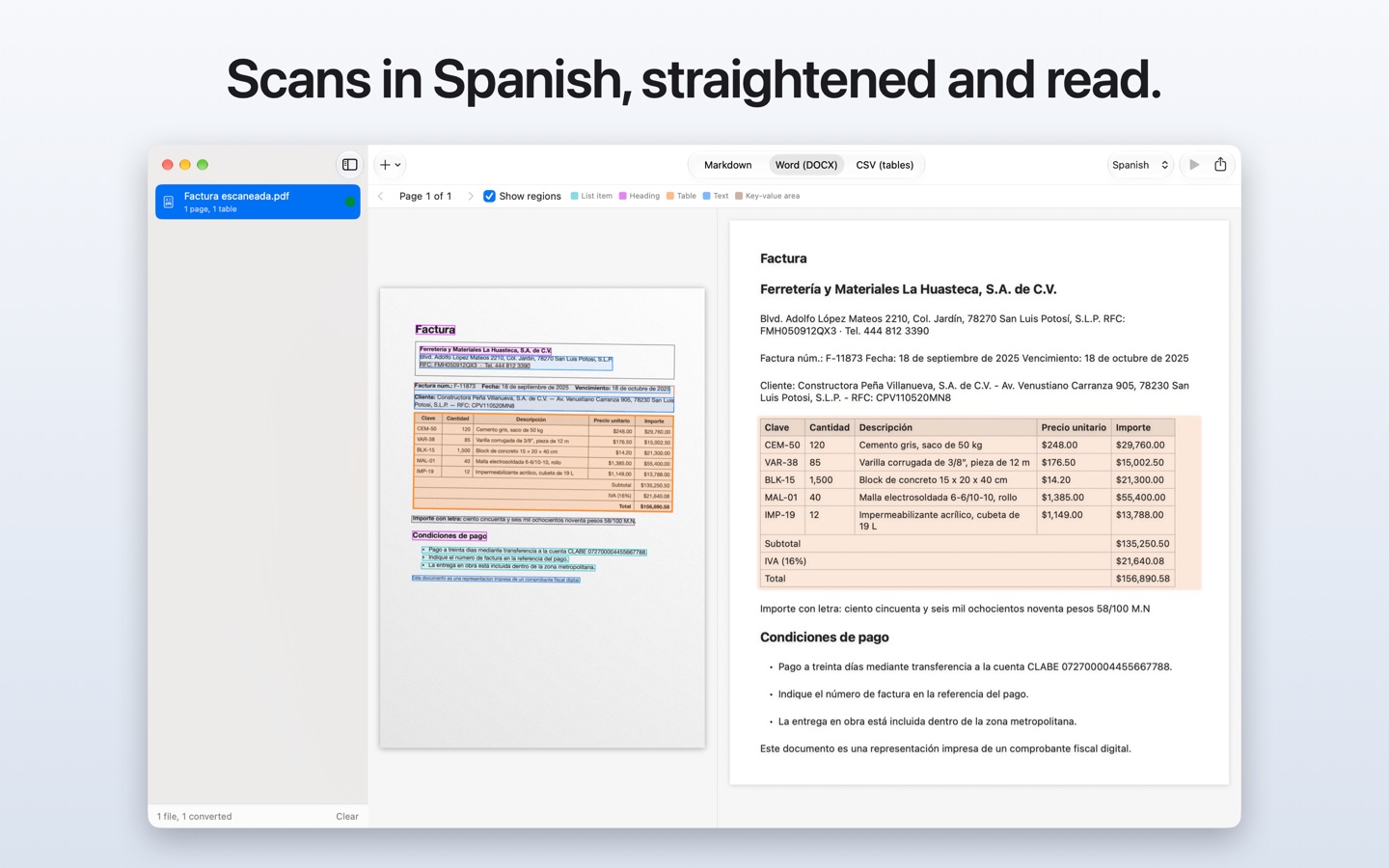
Task: Click the $135,250.50 subtotal value
Action: pyautogui.click(x=1143, y=544)
